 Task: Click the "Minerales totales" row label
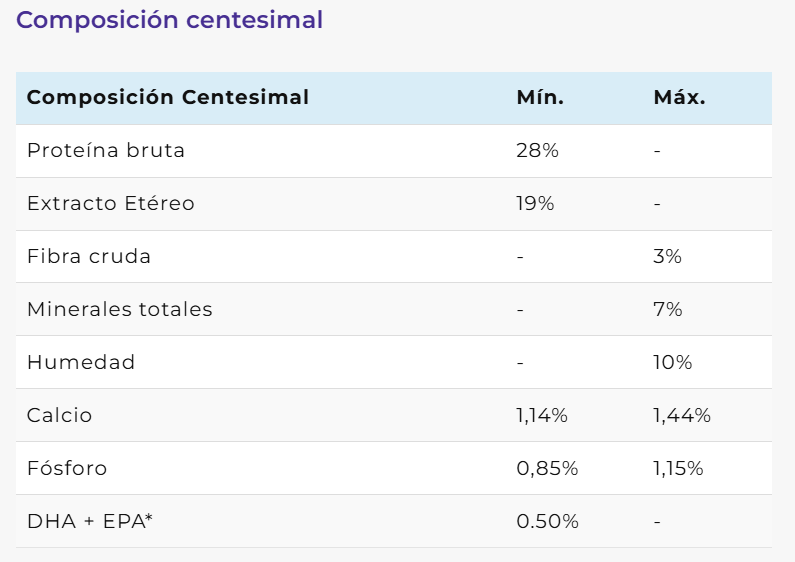pos(120,310)
